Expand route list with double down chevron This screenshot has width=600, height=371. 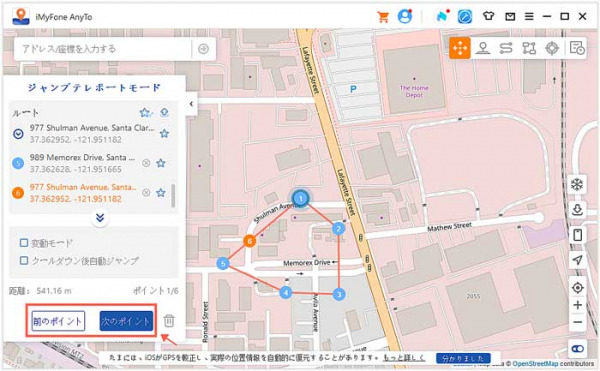pos(100,218)
